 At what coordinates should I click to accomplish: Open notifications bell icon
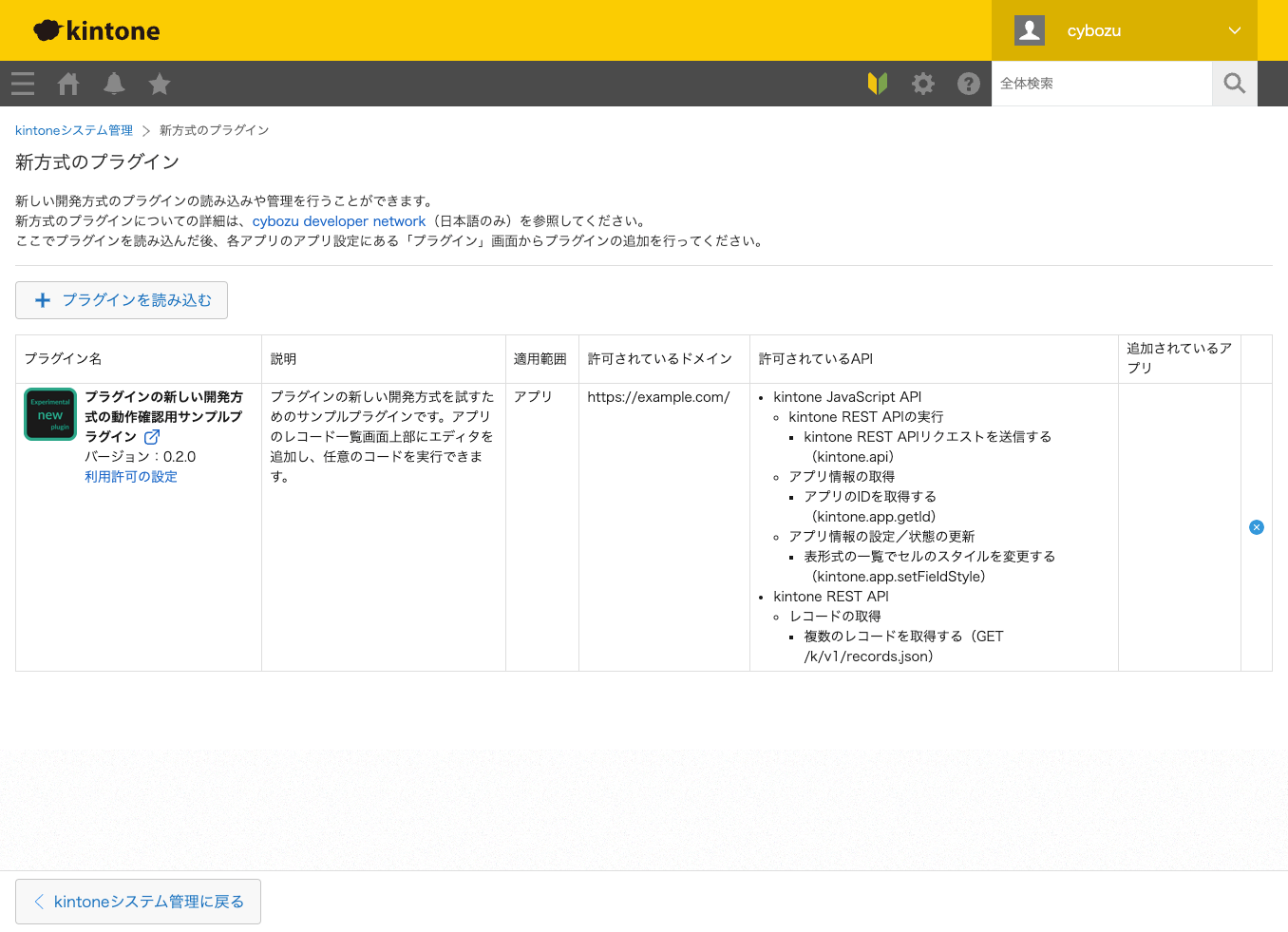pos(114,84)
